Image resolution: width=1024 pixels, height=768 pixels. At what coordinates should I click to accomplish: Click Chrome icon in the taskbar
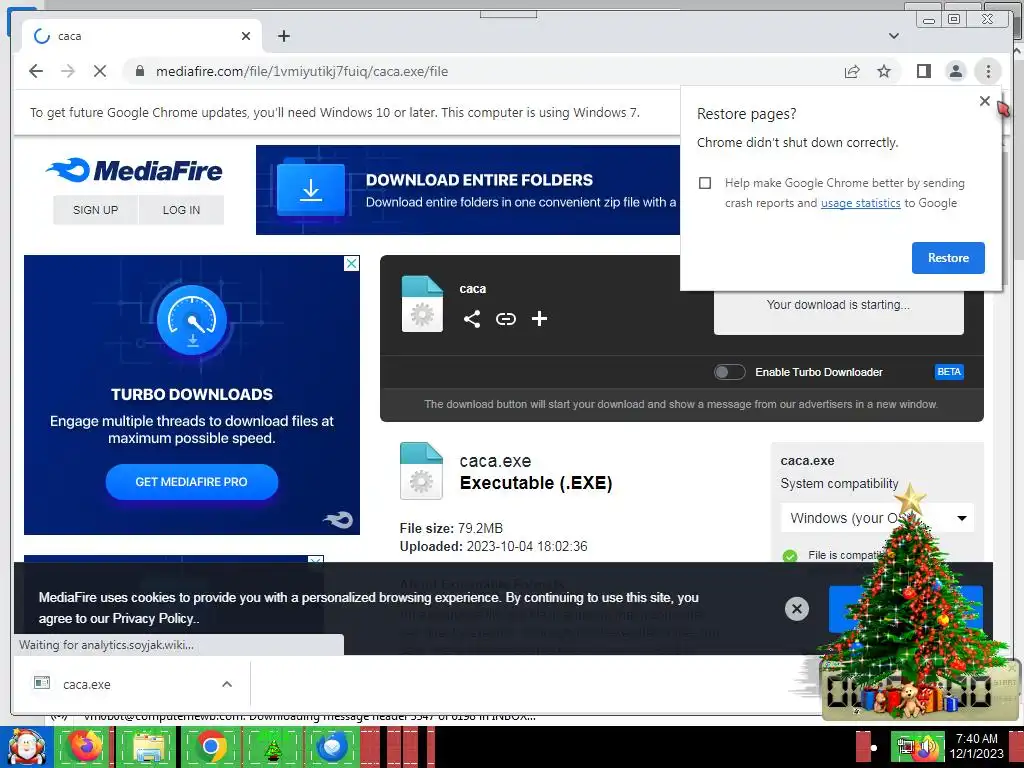pyautogui.click(x=210, y=747)
